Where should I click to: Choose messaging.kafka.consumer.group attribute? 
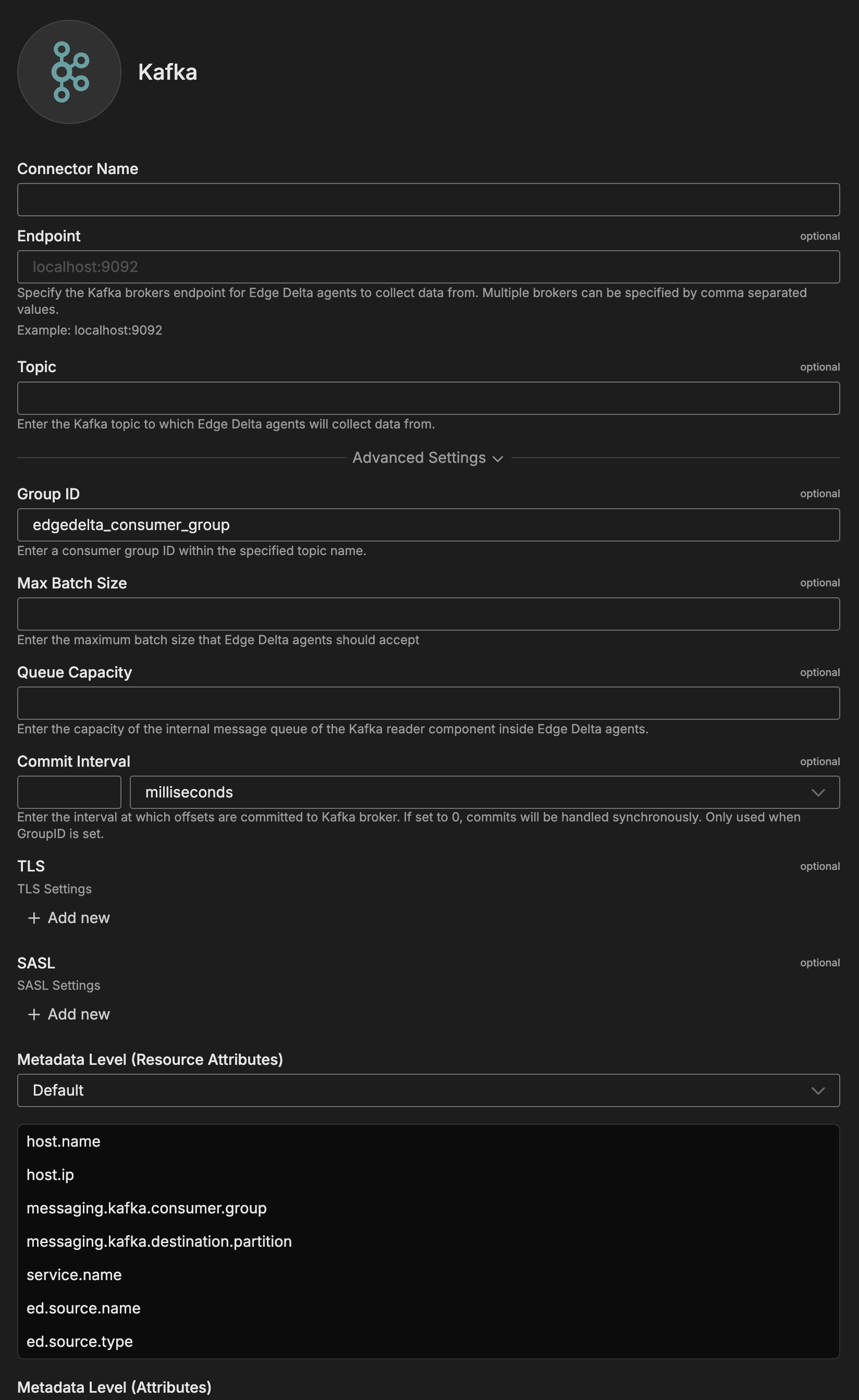click(146, 1208)
